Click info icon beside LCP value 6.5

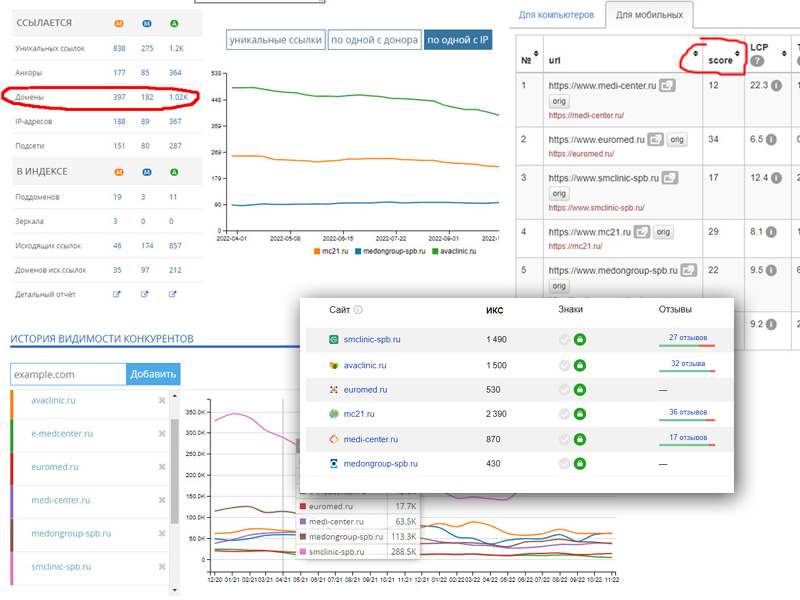(x=771, y=139)
